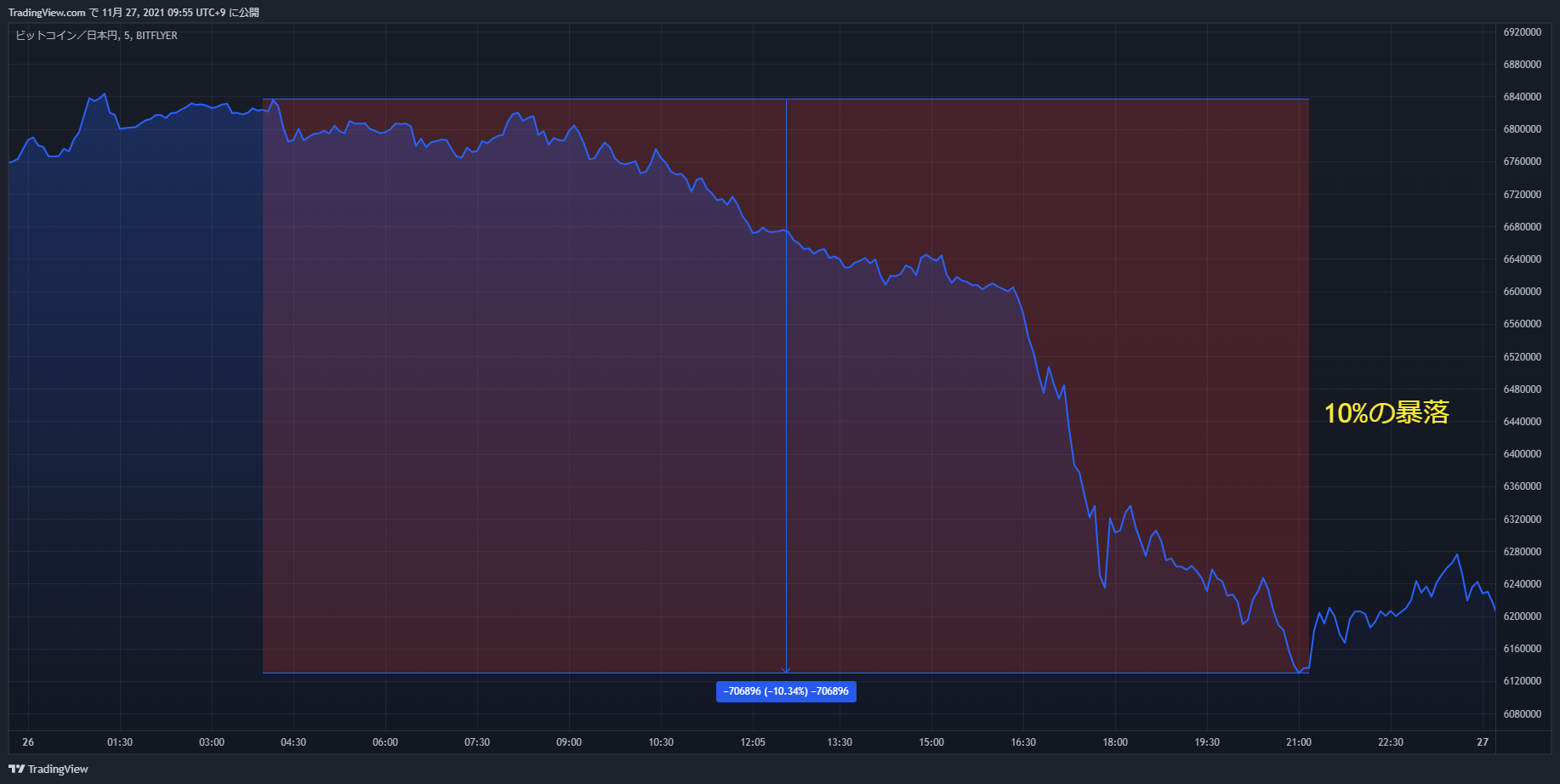This screenshot has width=1560, height=784.
Task: Click the 6400000 price axis label
Action: [1523, 454]
